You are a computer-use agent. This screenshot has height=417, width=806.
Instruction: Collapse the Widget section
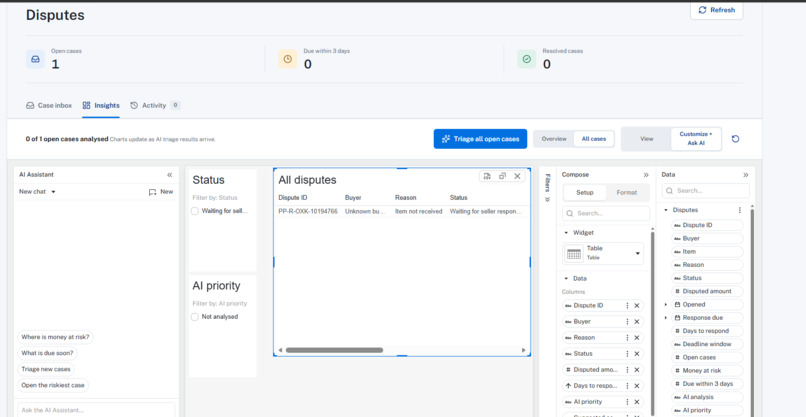[x=566, y=233]
